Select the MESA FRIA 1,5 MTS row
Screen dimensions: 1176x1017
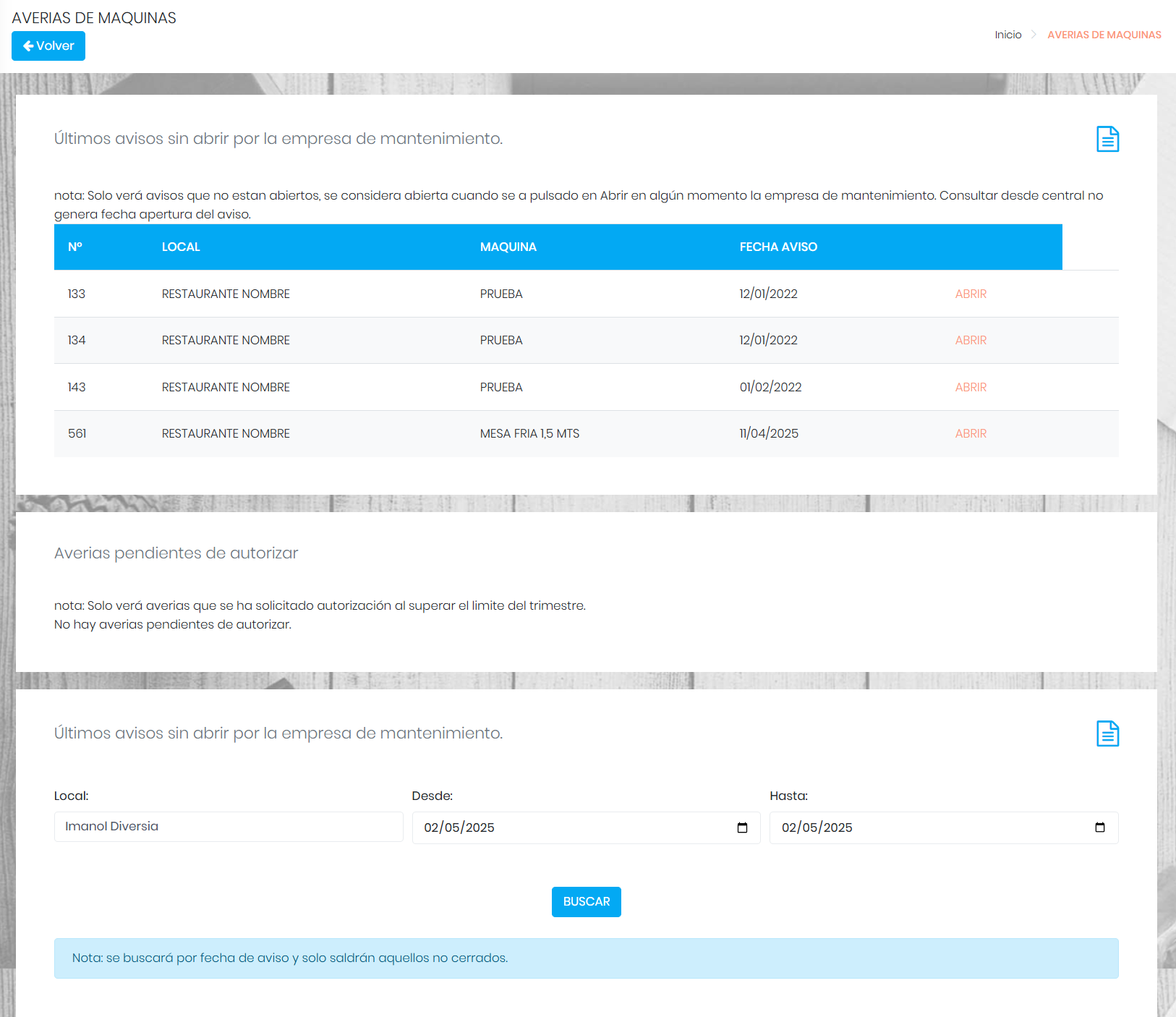coord(529,433)
